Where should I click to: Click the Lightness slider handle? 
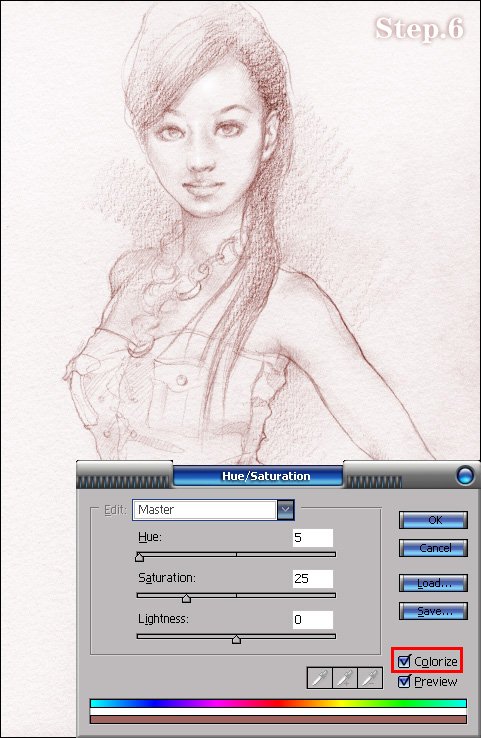coord(236,639)
